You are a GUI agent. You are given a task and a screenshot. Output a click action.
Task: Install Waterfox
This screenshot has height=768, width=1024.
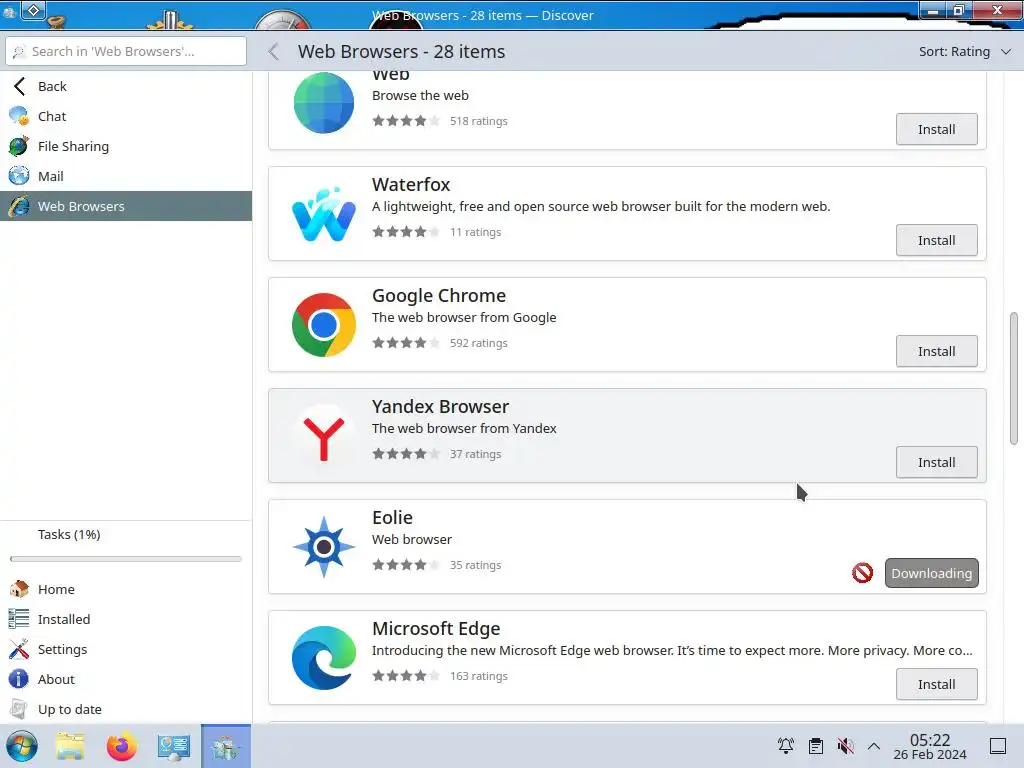pos(936,240)
